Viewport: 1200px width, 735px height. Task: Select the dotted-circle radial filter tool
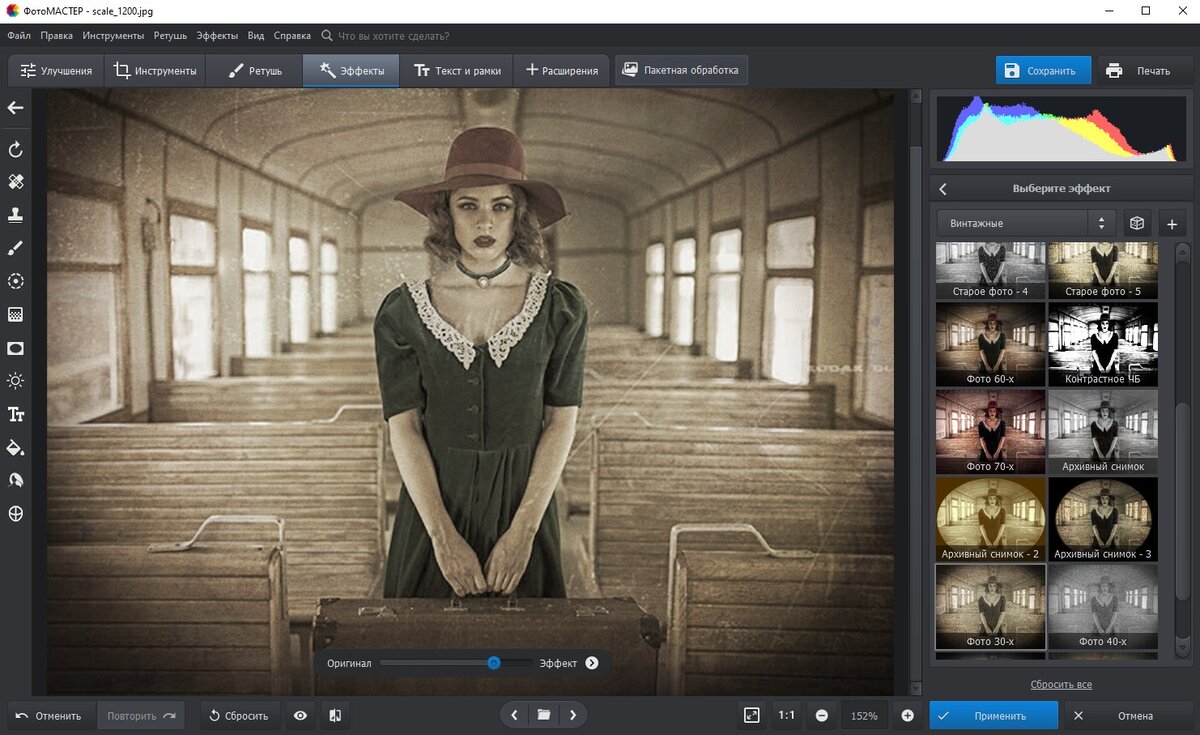pos(15,281)
